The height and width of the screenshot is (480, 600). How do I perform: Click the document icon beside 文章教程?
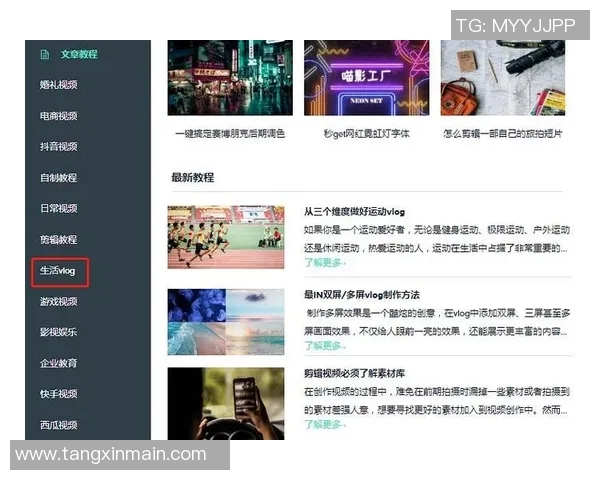44,54
